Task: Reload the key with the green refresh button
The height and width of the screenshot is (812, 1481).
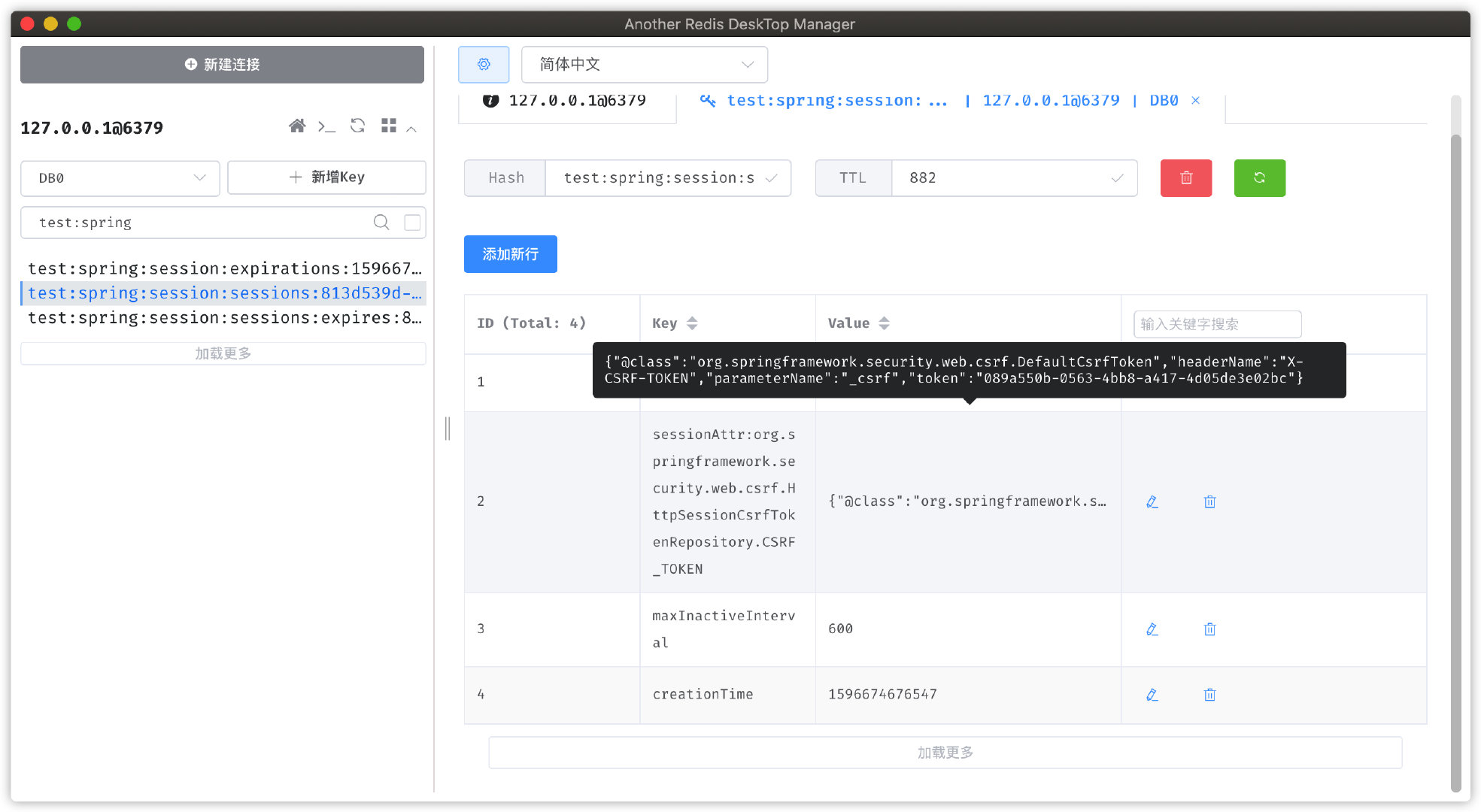Action: point(1259,178)
